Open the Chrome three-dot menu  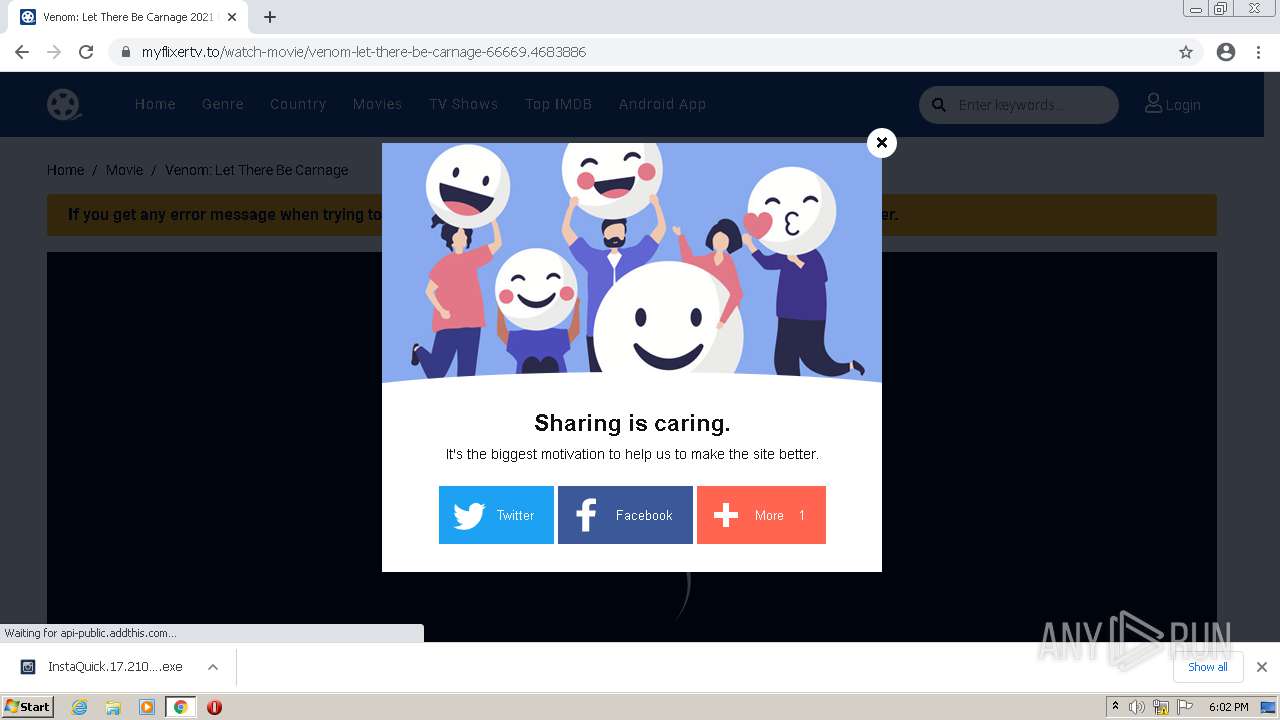tap(1259, 52)
